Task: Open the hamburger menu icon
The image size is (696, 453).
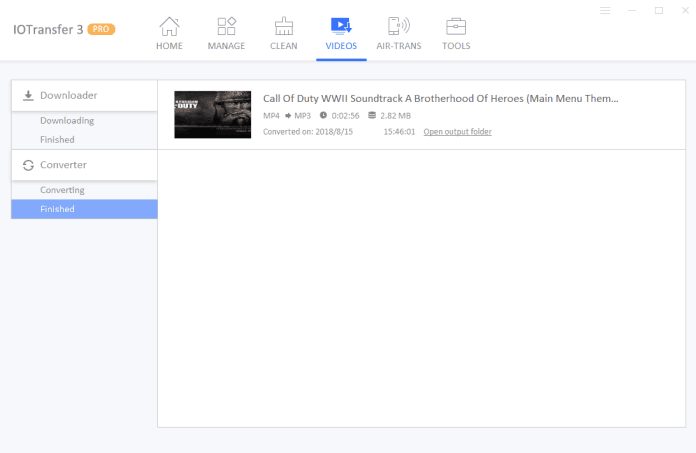Action: click(605, 10)
